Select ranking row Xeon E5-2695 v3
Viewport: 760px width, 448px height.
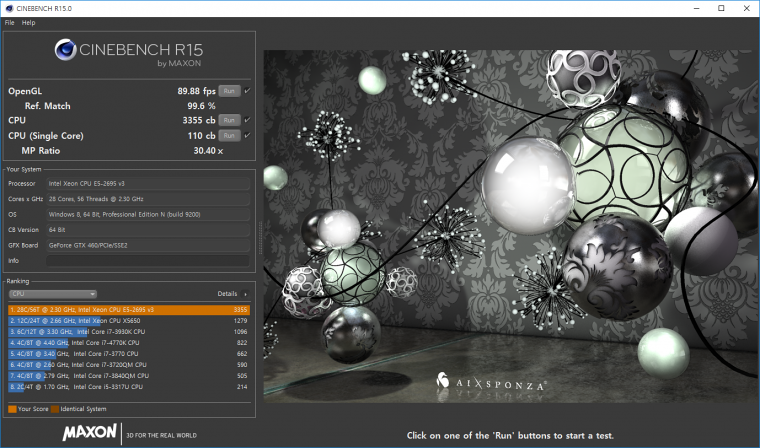point(129,309)
